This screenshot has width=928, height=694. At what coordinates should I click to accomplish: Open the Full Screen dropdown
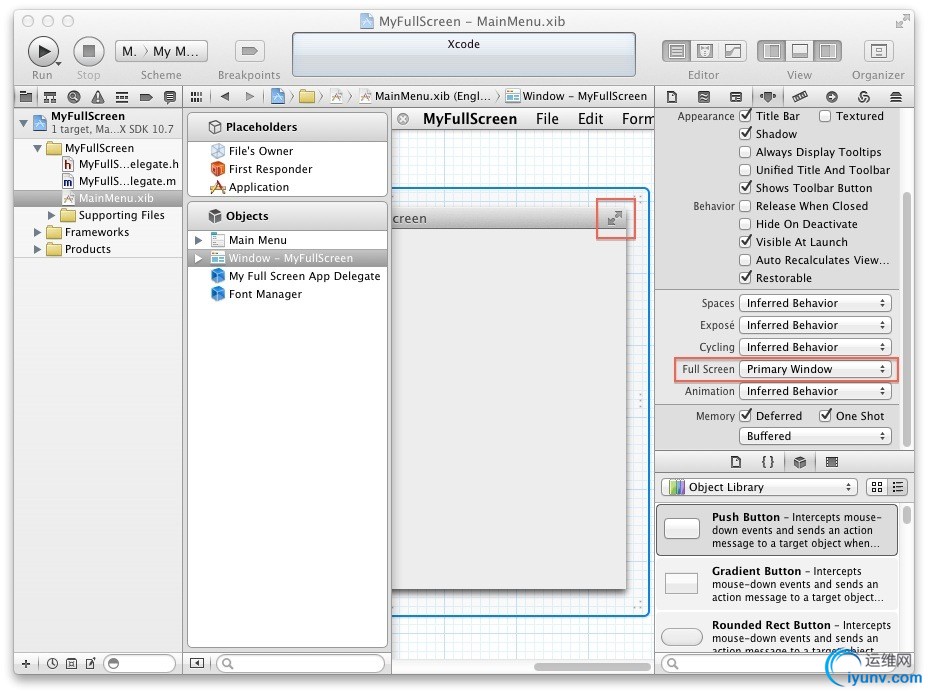tap(815, 369)
